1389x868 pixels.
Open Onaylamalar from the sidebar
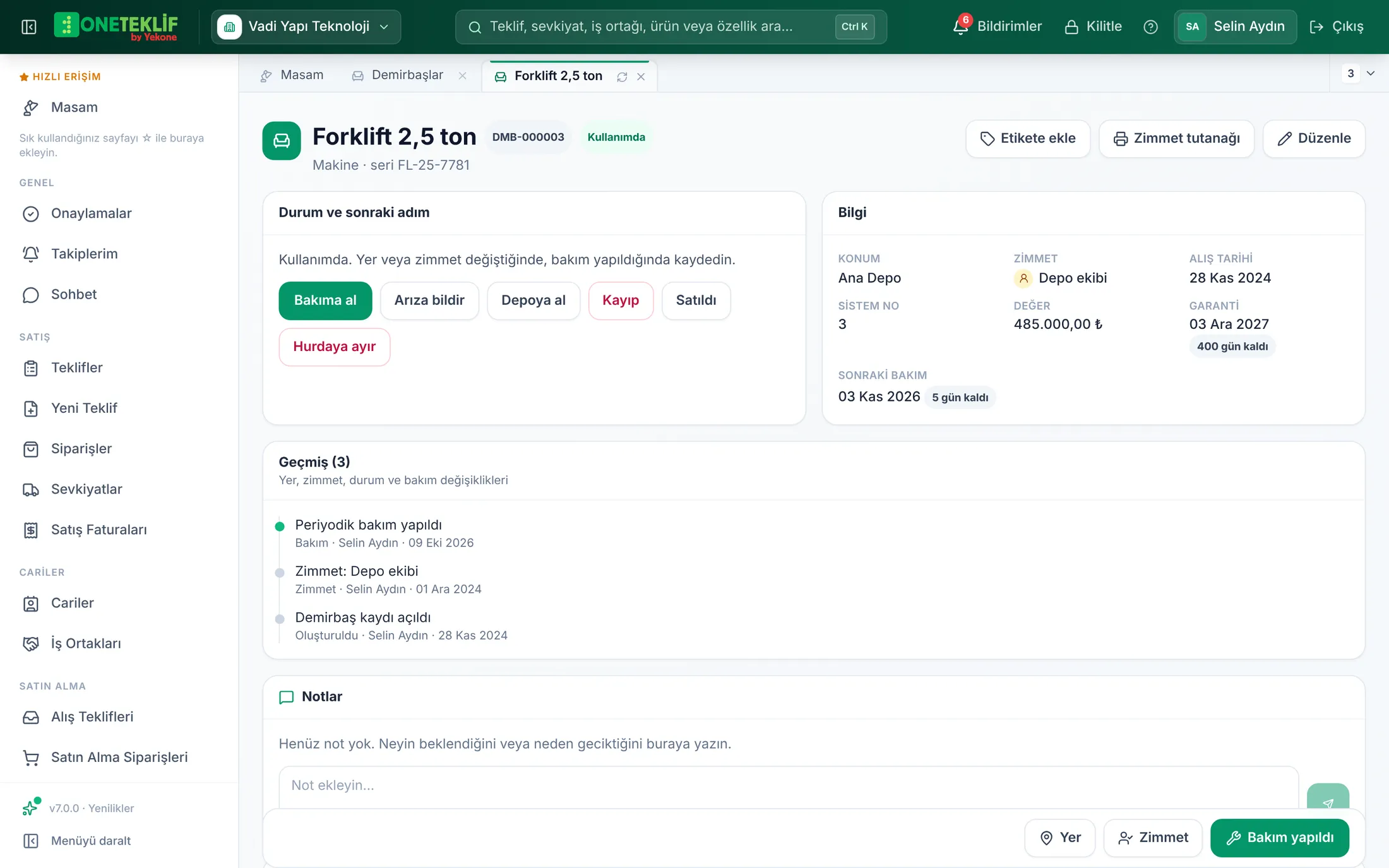pyautogui.click(x=119, y=213)
